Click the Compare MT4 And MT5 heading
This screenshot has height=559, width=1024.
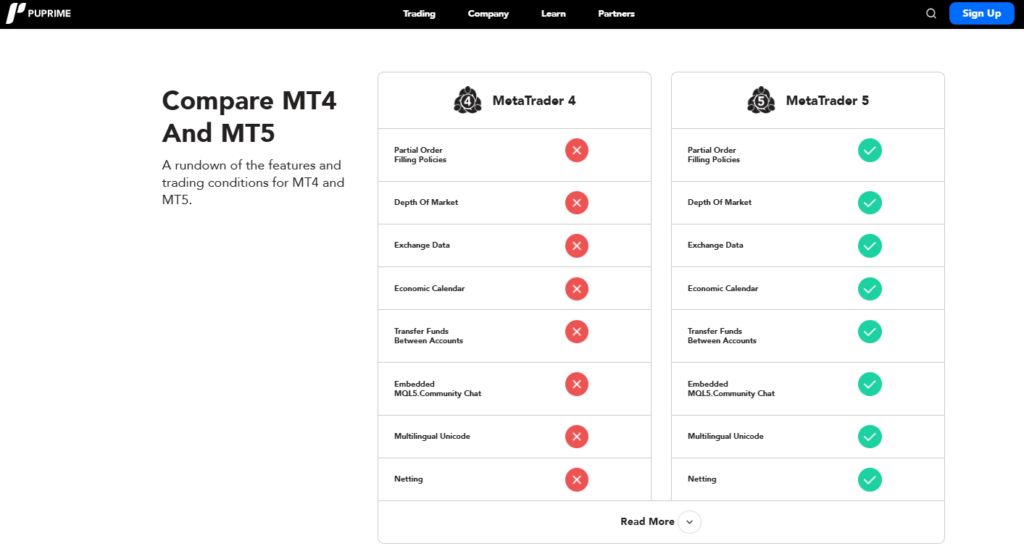click(x=249, y=117)
